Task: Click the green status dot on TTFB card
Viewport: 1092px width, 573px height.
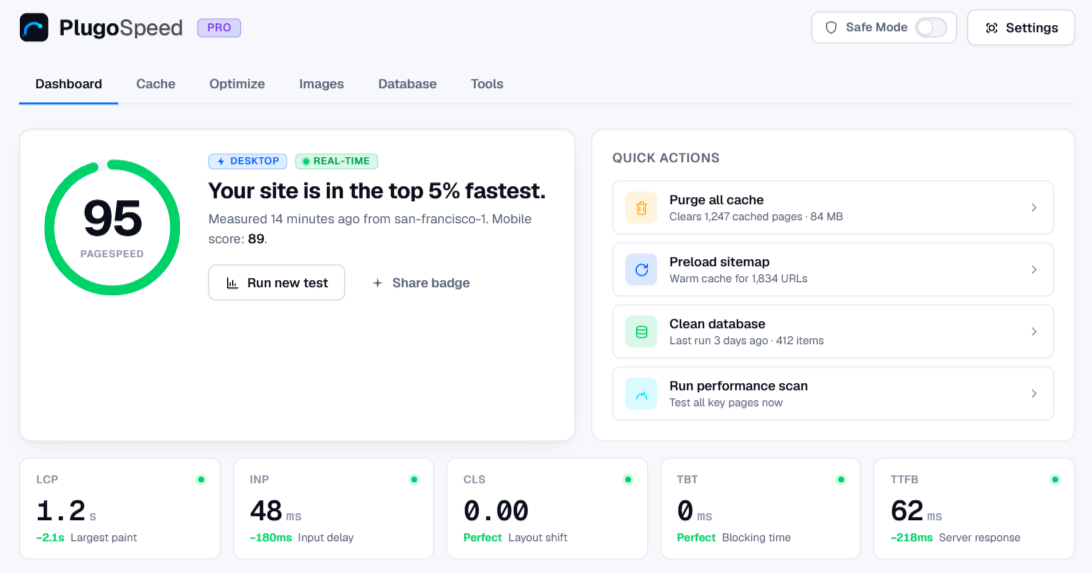Action: [x=1054, y=479]
